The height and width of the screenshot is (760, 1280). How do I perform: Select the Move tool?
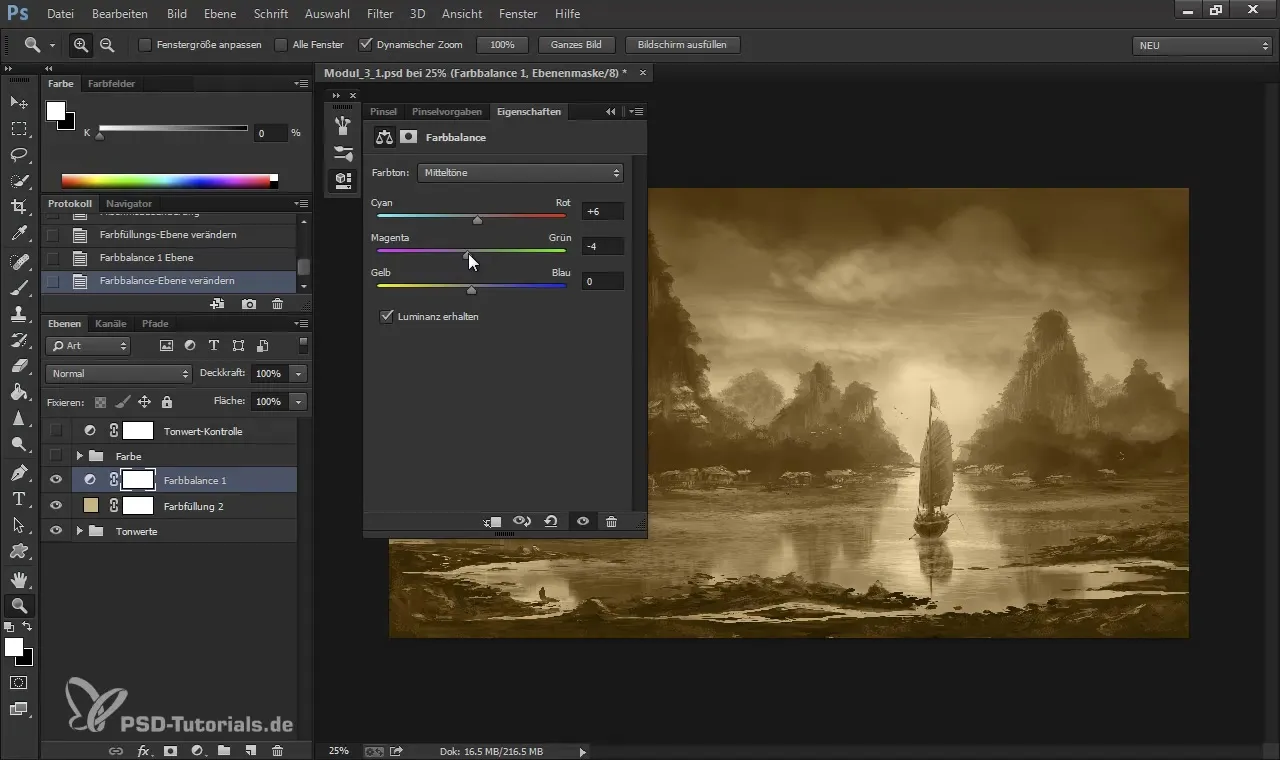[19, 103]
